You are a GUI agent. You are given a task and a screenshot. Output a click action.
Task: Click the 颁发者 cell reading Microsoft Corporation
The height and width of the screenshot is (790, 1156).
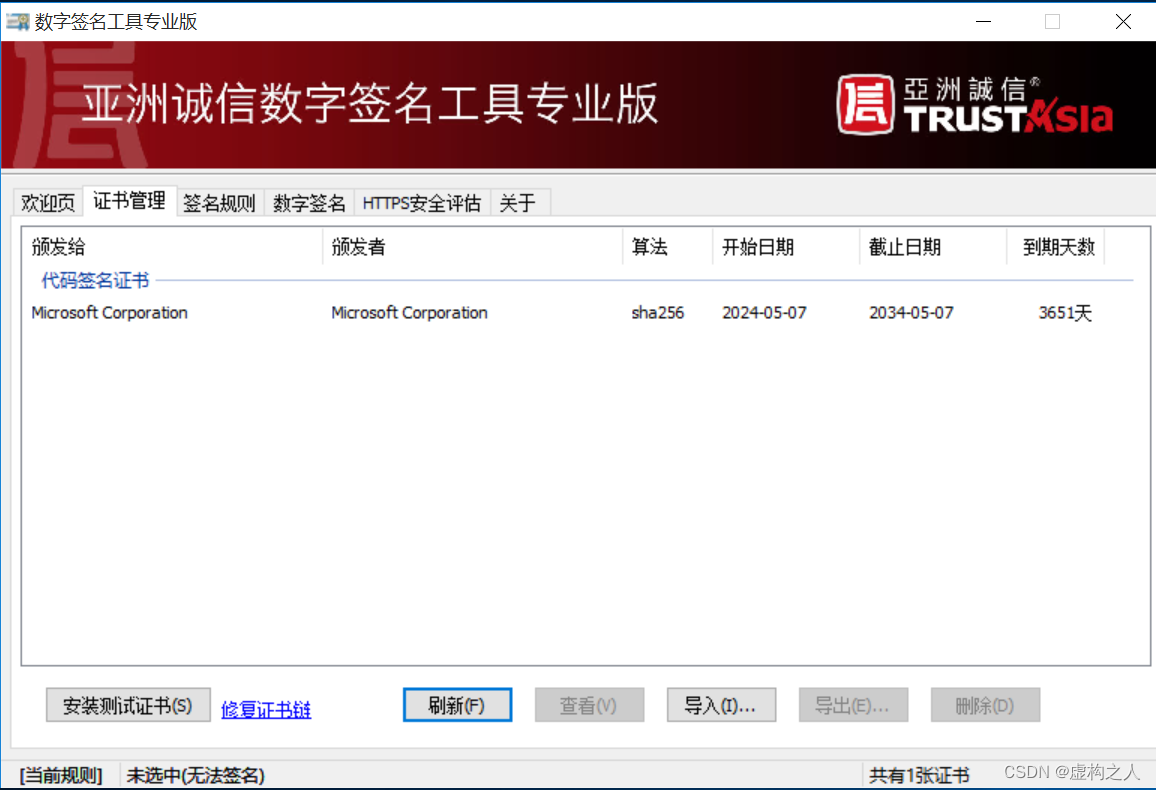(409, 312)
